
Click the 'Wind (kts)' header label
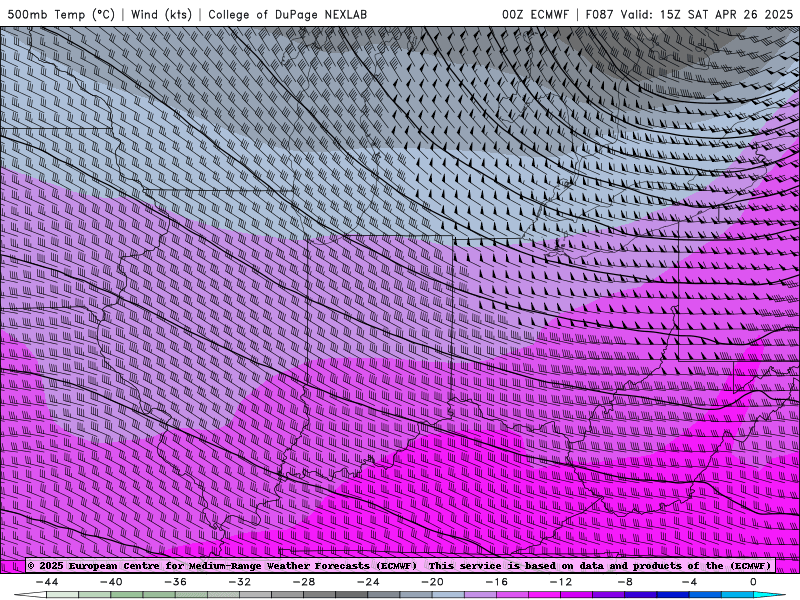click(161, 14)
